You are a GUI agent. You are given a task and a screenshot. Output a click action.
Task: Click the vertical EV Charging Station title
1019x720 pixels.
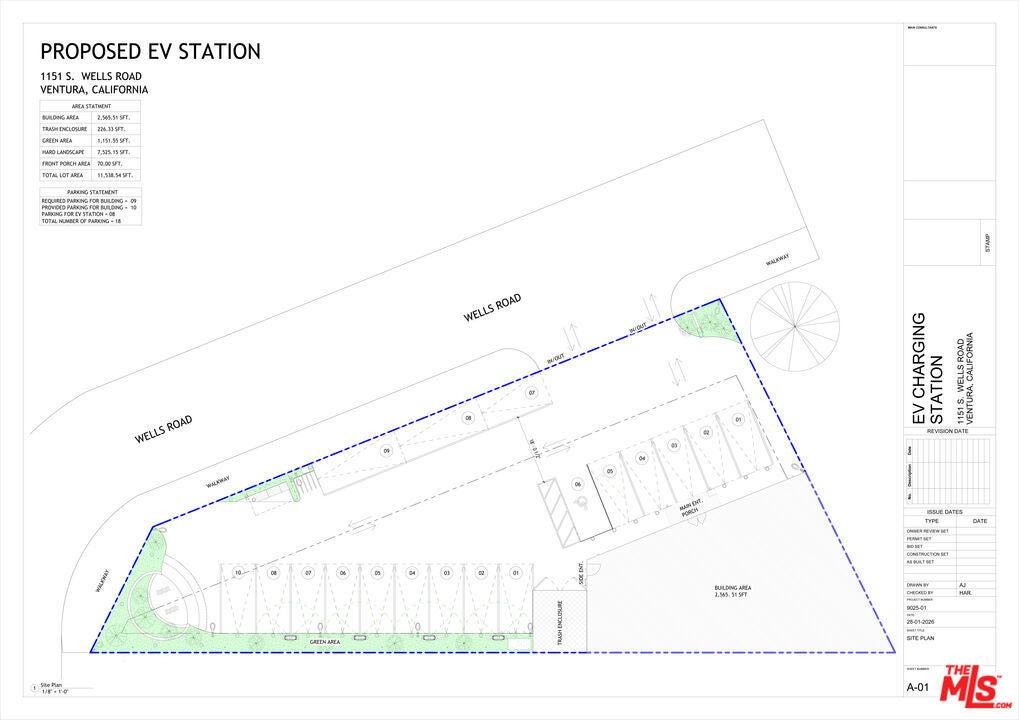[927, 368]
